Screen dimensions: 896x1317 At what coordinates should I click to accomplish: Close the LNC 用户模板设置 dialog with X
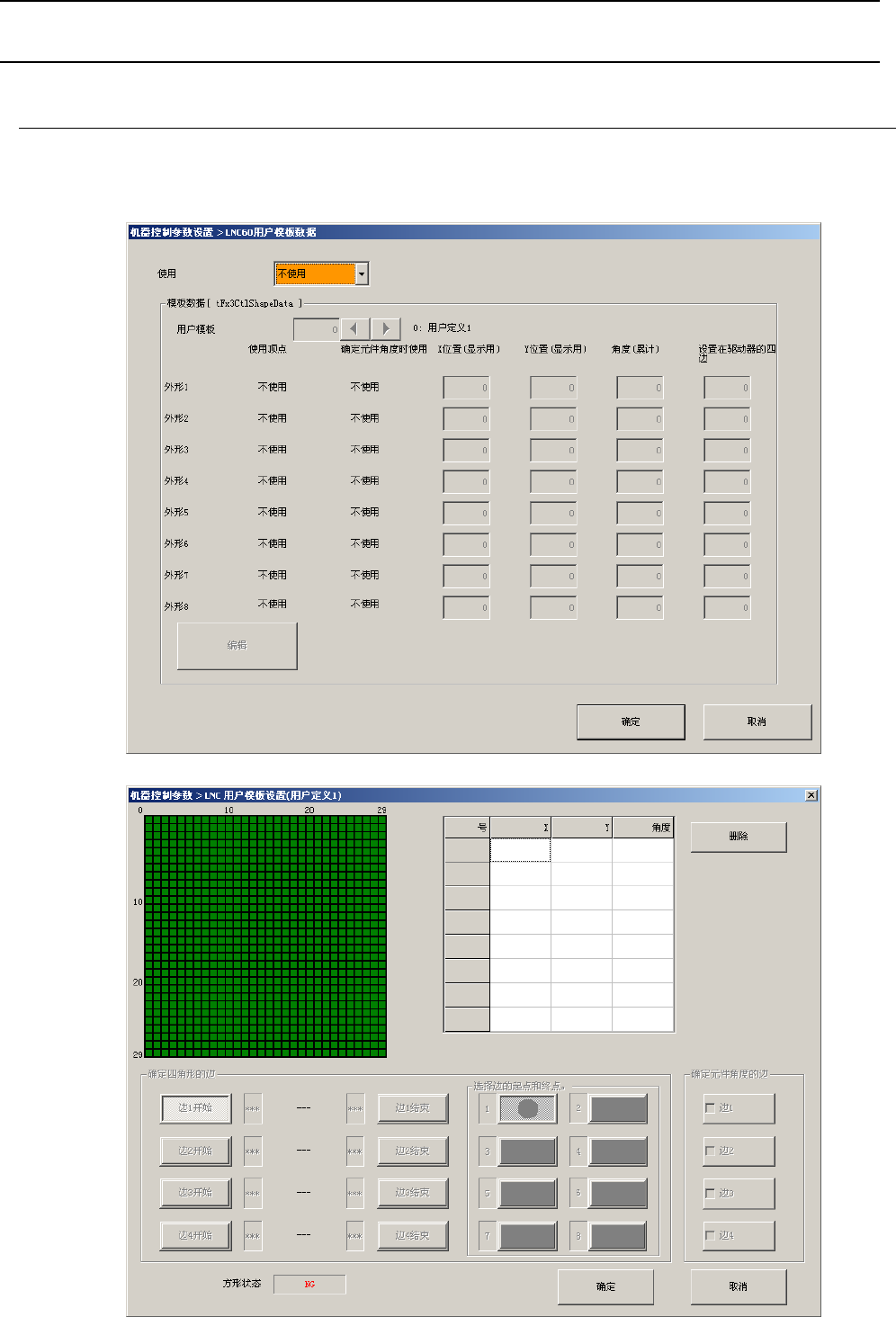[x=811, y=795]
